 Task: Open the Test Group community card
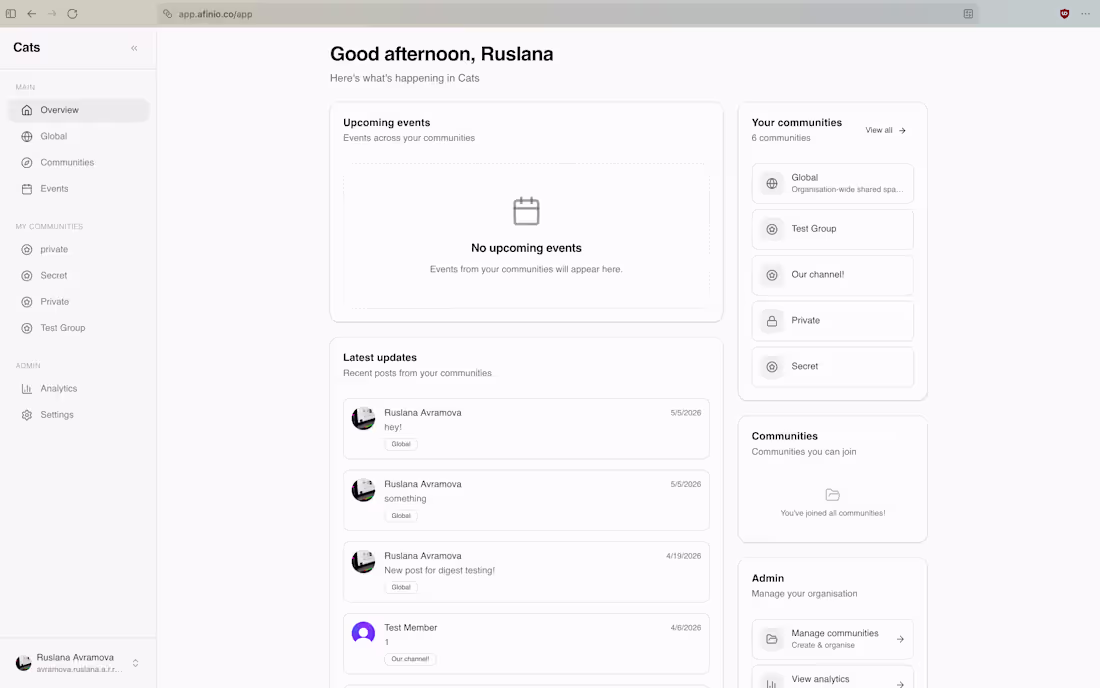pyautogui.click(x=833, y=229)
